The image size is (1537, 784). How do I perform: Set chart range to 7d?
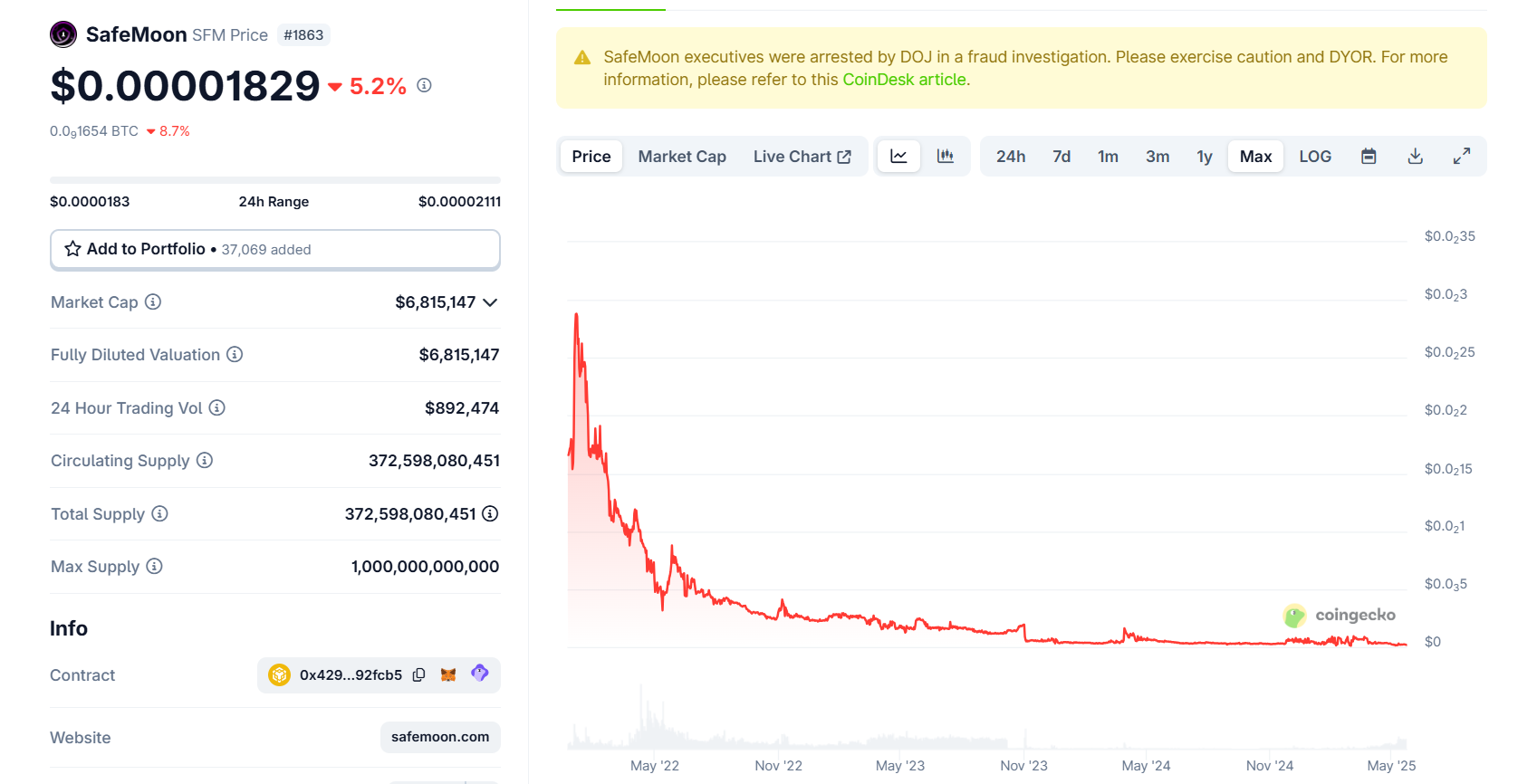pyautogui.click(x=1061, y=156)
